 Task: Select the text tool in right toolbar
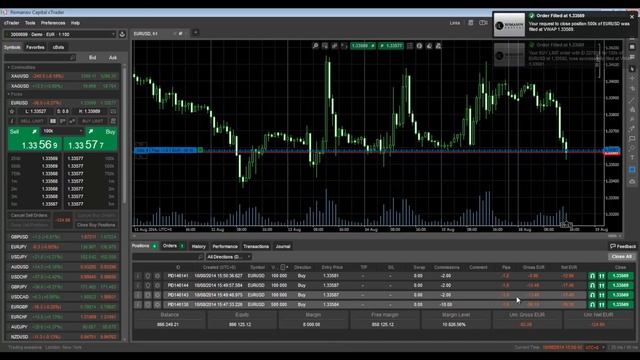tap(632, 158)
